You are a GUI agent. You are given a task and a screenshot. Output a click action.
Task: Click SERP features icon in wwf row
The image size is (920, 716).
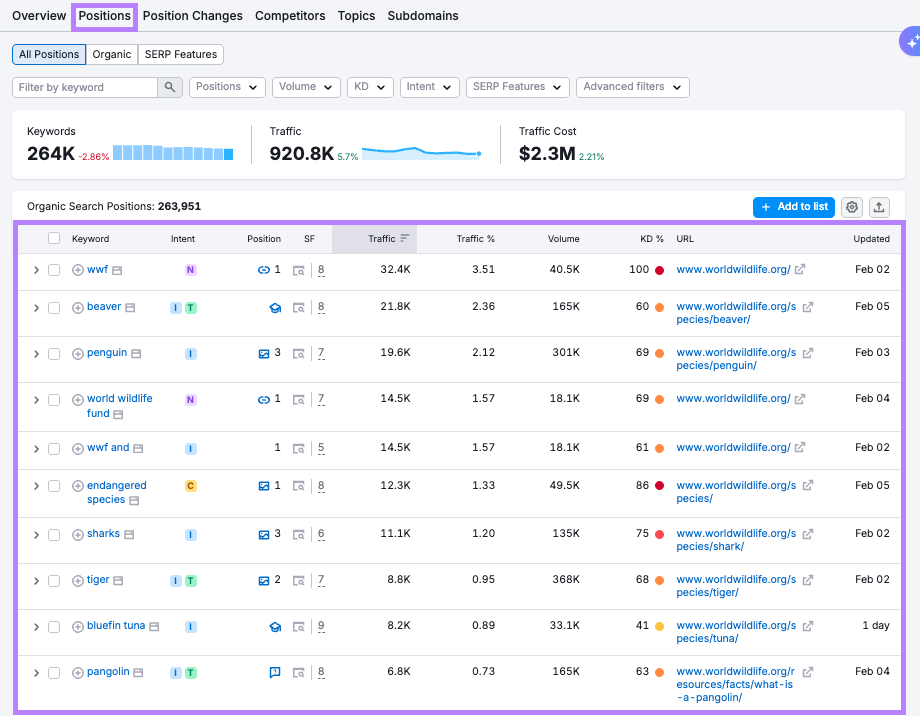click(299, 270)
